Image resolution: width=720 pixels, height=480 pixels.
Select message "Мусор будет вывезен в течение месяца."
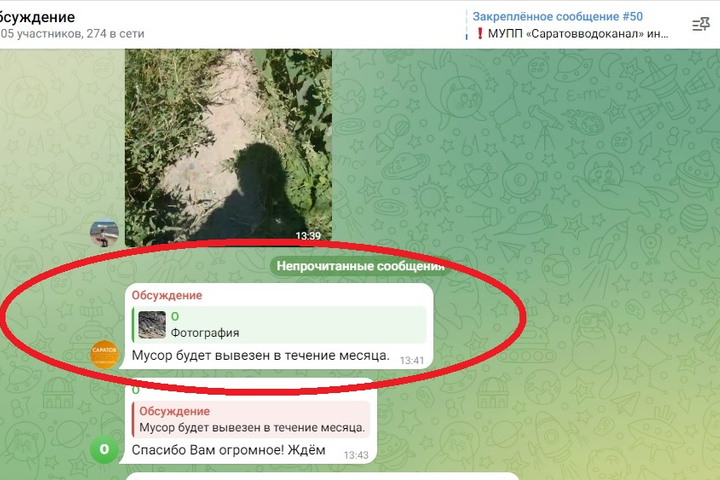click(260, 355)
